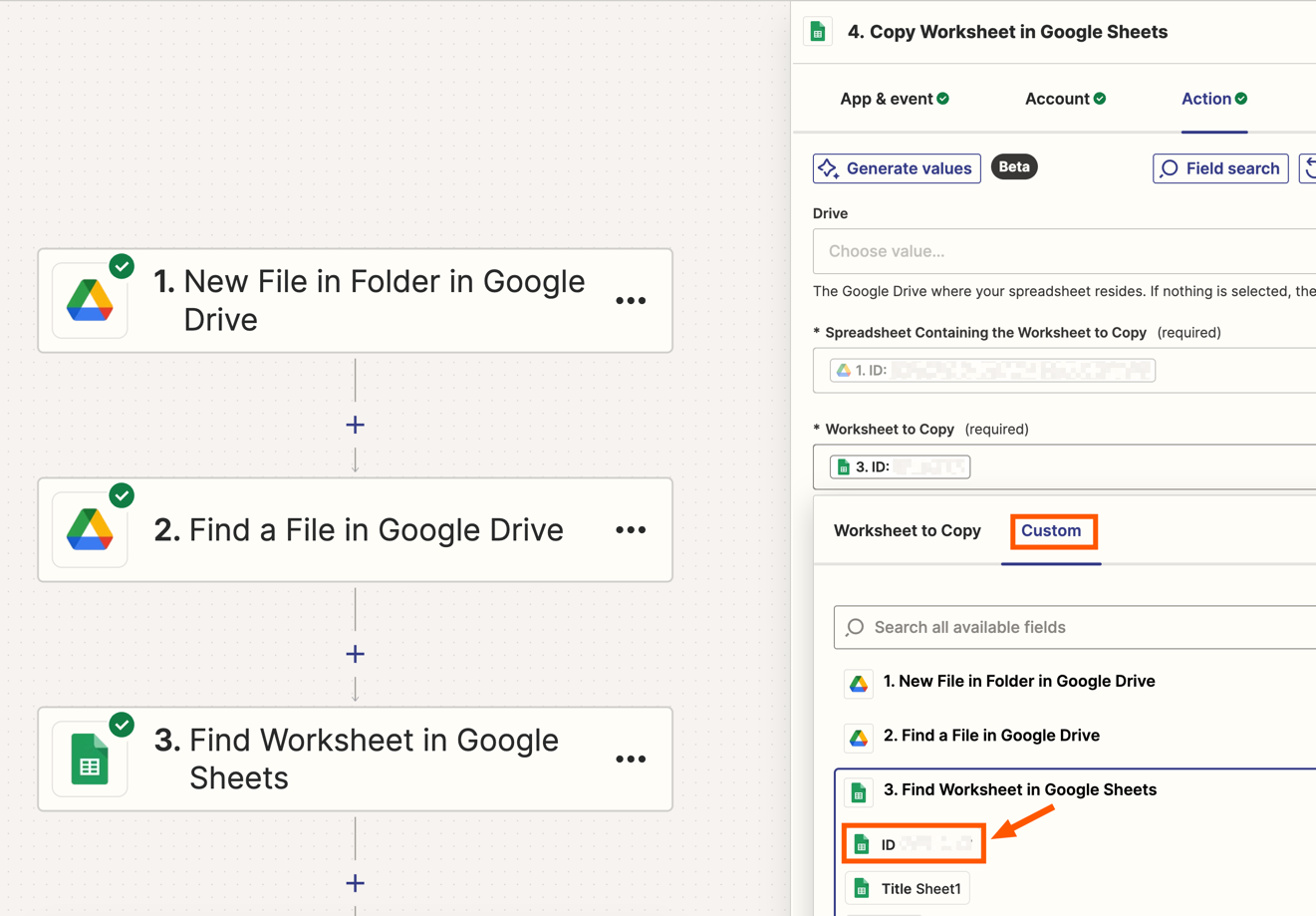Click Sheets icon beside '3. Find Worksheet' list item

click(858, 792)
